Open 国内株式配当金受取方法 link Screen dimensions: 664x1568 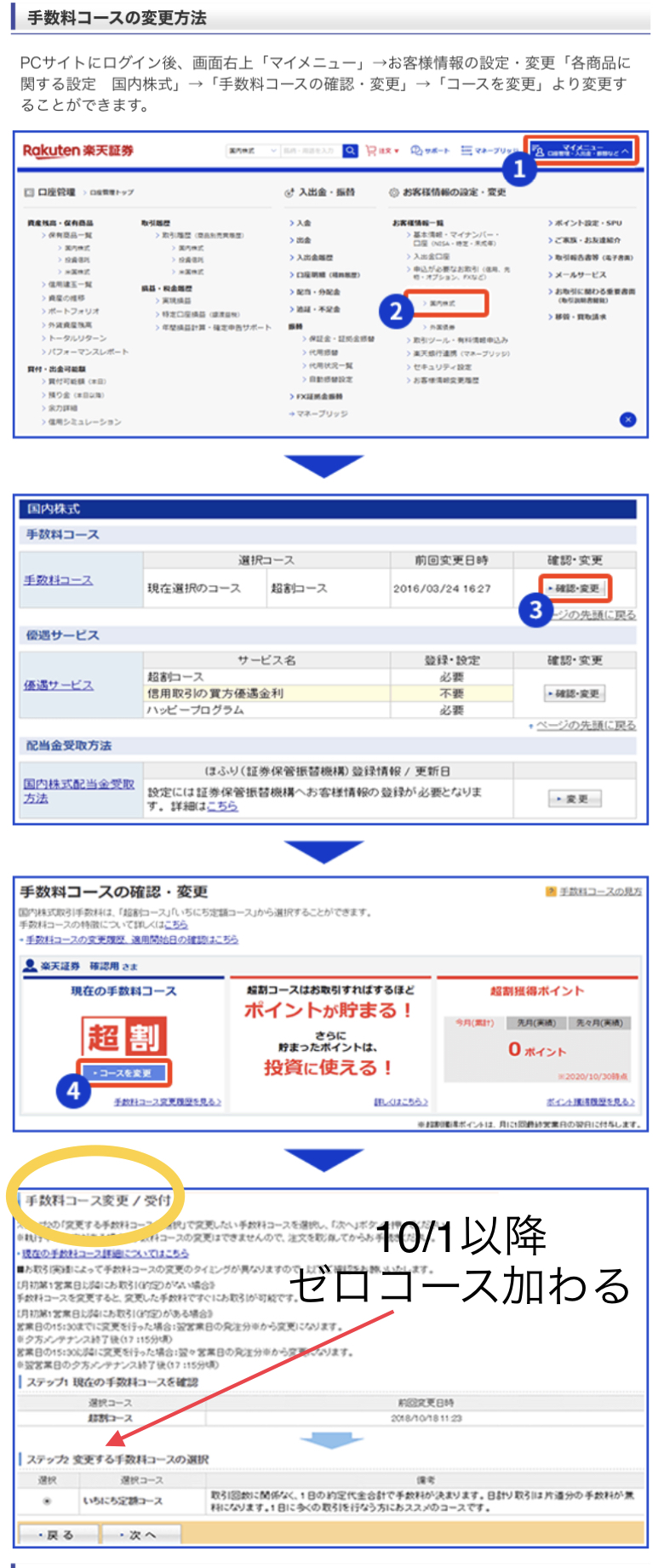(79, 790)
